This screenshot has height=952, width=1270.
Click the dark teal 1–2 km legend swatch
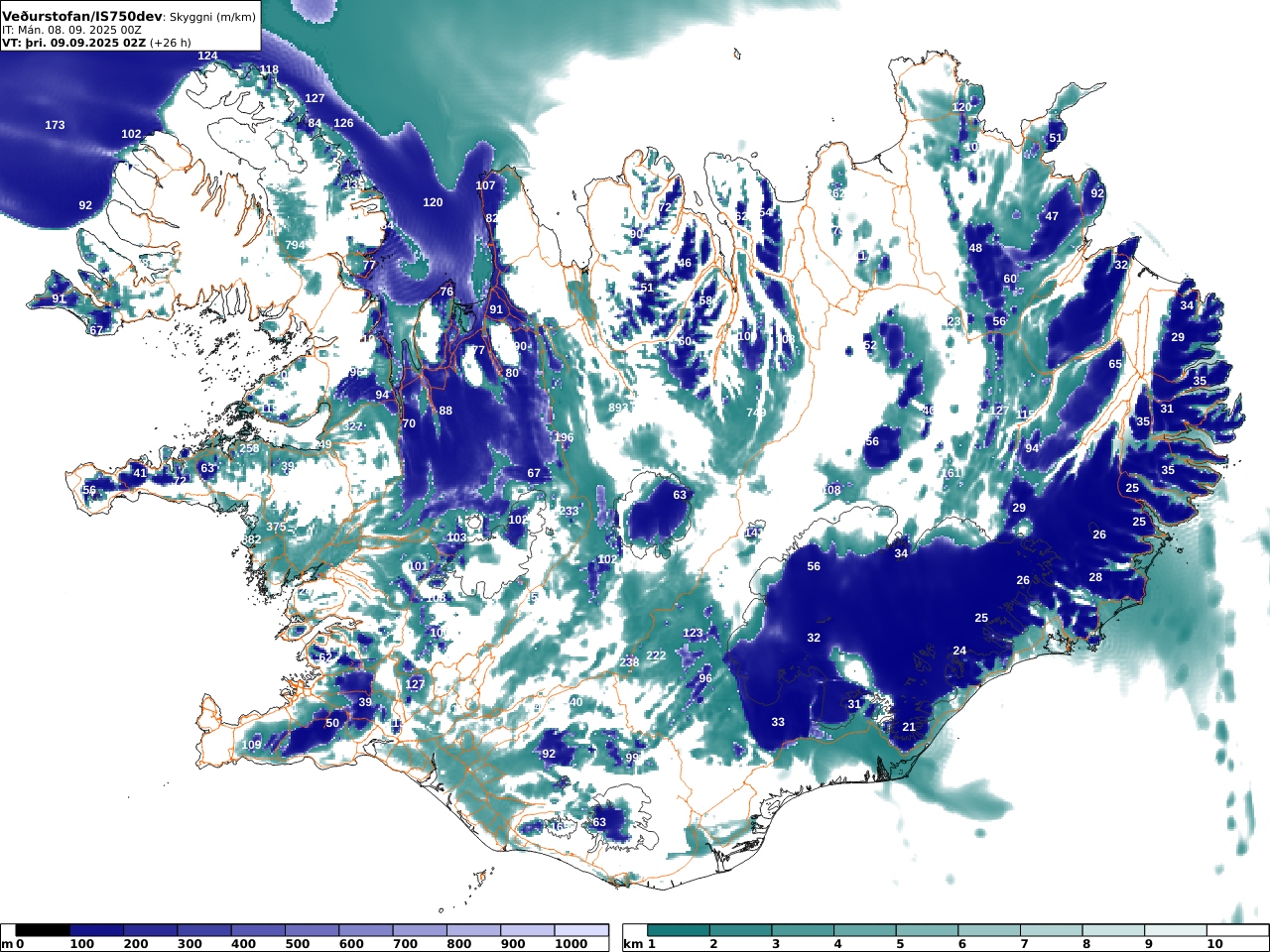click(679, 930)
